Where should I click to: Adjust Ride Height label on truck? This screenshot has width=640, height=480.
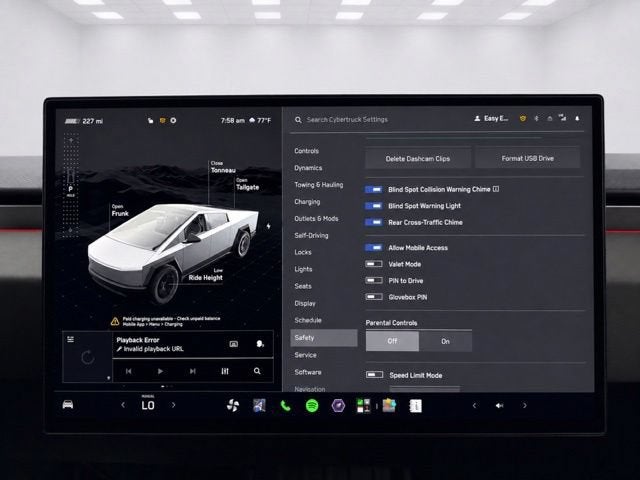(x=205, y=275)
